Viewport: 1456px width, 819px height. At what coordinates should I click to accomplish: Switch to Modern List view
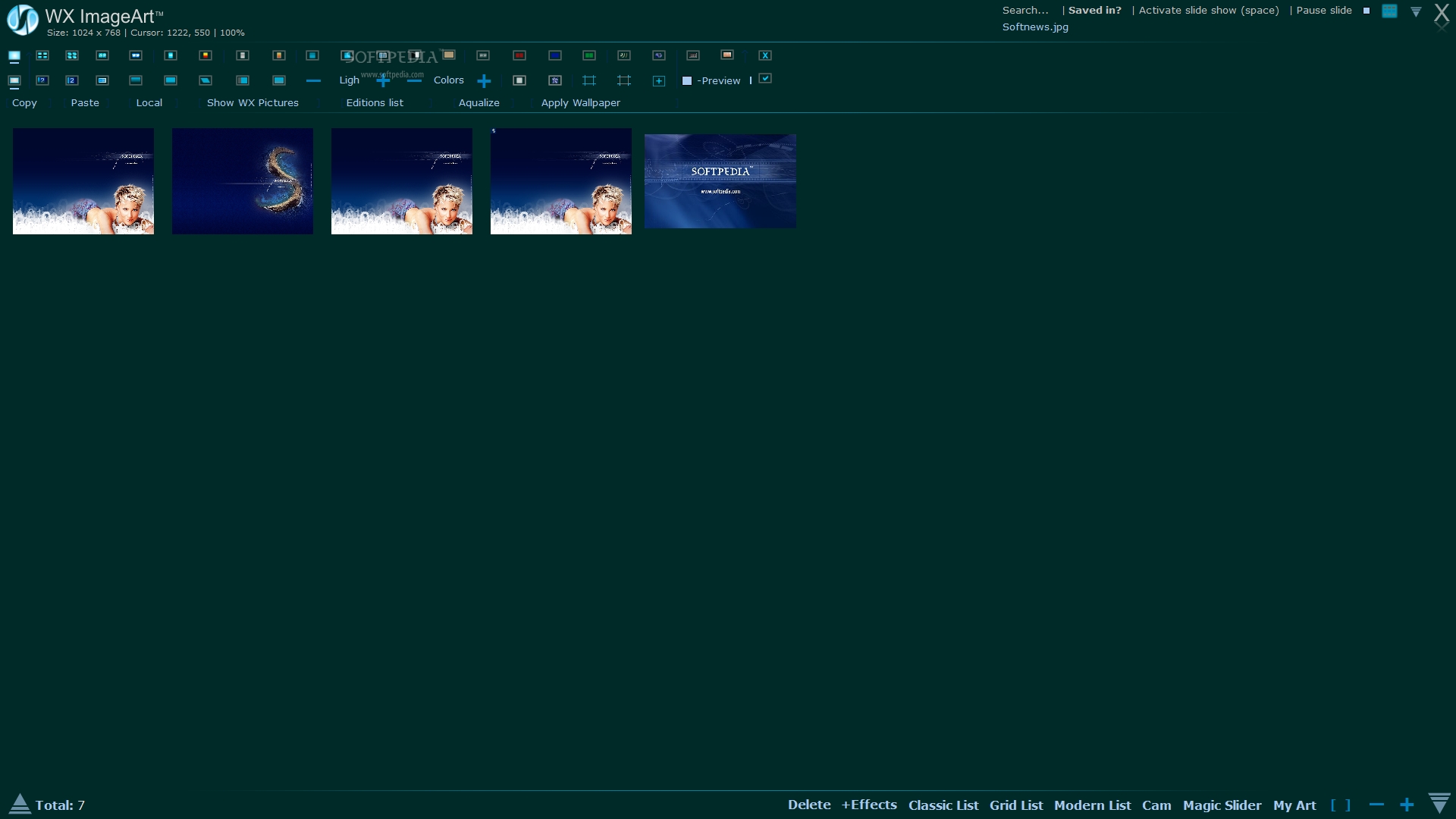click(x=1092, y=805)
